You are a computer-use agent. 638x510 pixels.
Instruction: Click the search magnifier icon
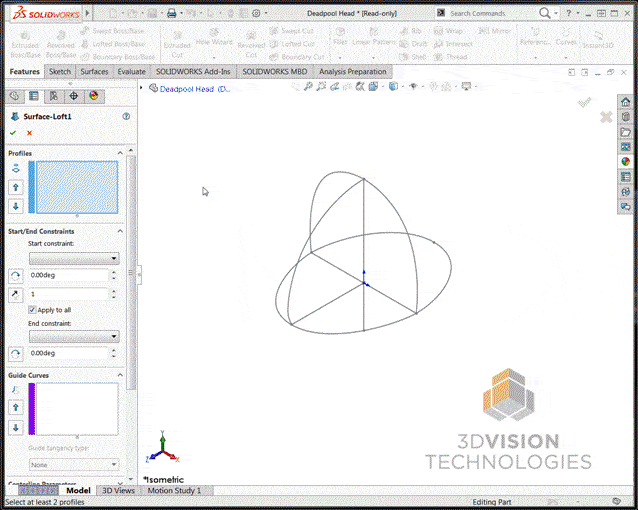coord(544,13)
